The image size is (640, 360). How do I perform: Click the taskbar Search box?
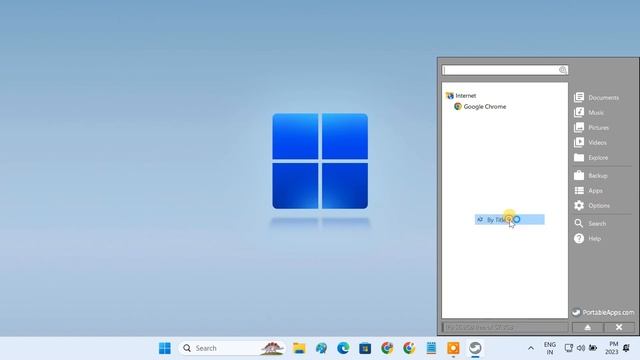tap(232, 348)
